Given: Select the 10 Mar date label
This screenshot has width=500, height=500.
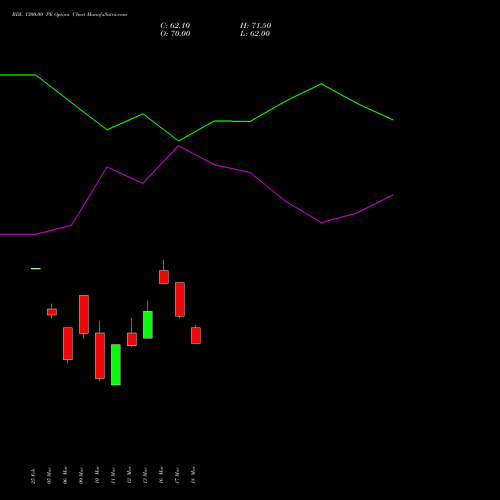Looking at the screenshot, I should coord(97,475).
